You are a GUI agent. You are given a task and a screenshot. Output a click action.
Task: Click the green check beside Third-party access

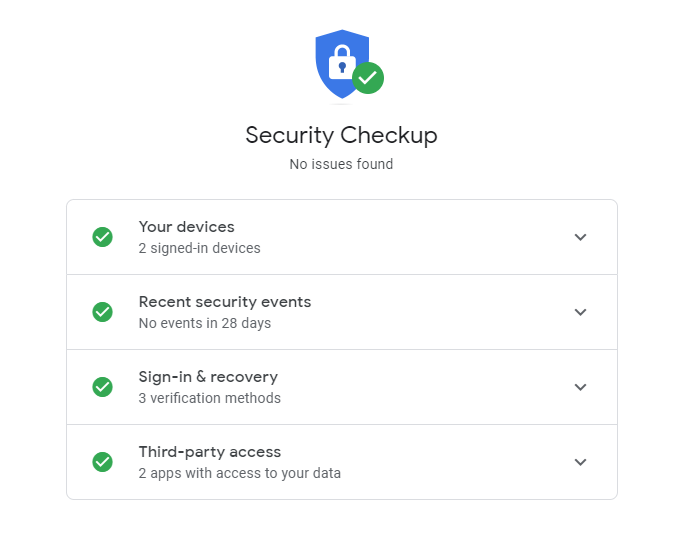pyautogui.click(x=103, y=462)
